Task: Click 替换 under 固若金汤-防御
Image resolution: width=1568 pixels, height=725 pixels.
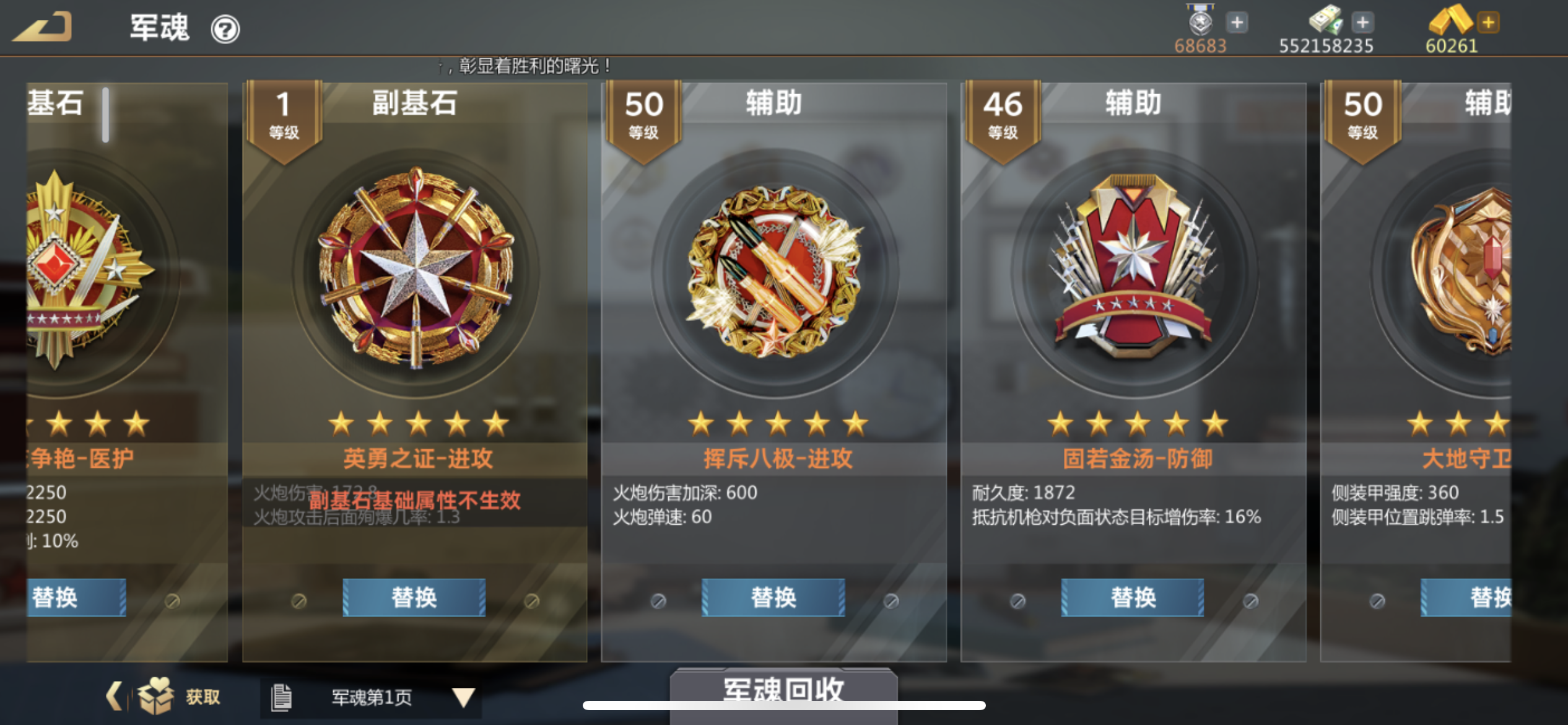Action: point(1133,597)
